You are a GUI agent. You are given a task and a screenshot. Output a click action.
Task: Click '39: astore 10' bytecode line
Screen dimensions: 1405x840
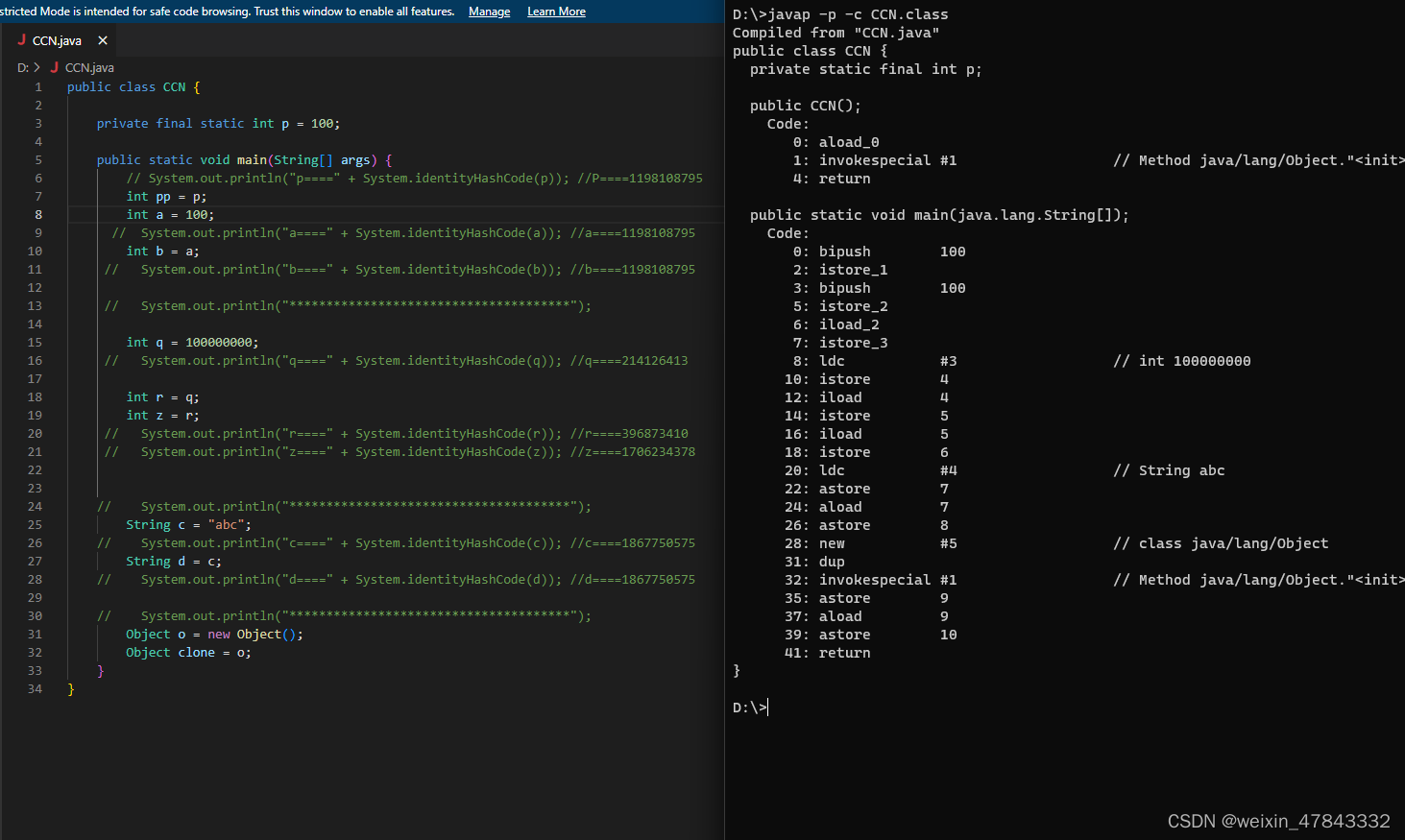coord(870,635)
